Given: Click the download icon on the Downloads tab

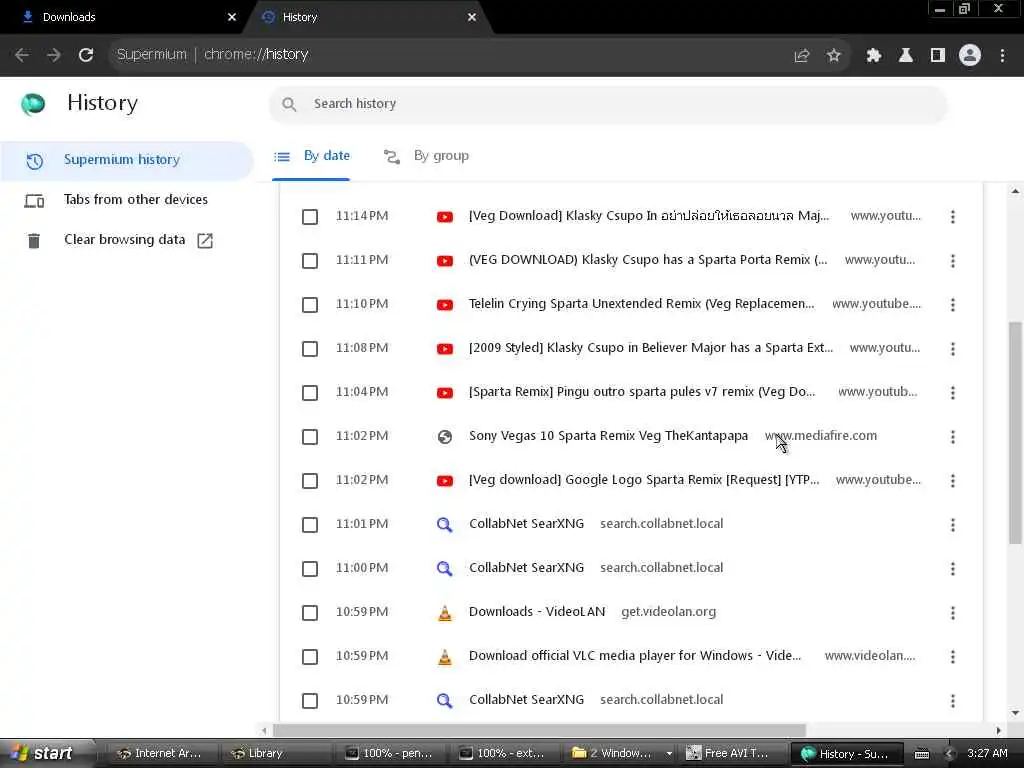Looking at the screenshot, I should click(27, 17).
